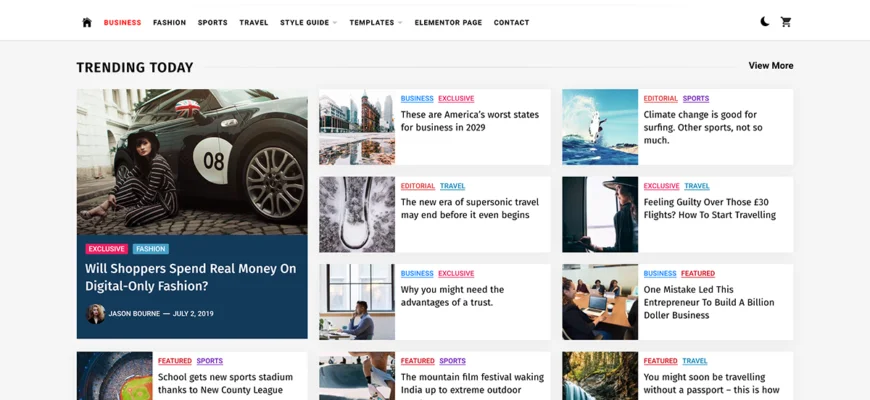
Task: Select Sports in the navigation bar
Action: (x=212, y=22)
